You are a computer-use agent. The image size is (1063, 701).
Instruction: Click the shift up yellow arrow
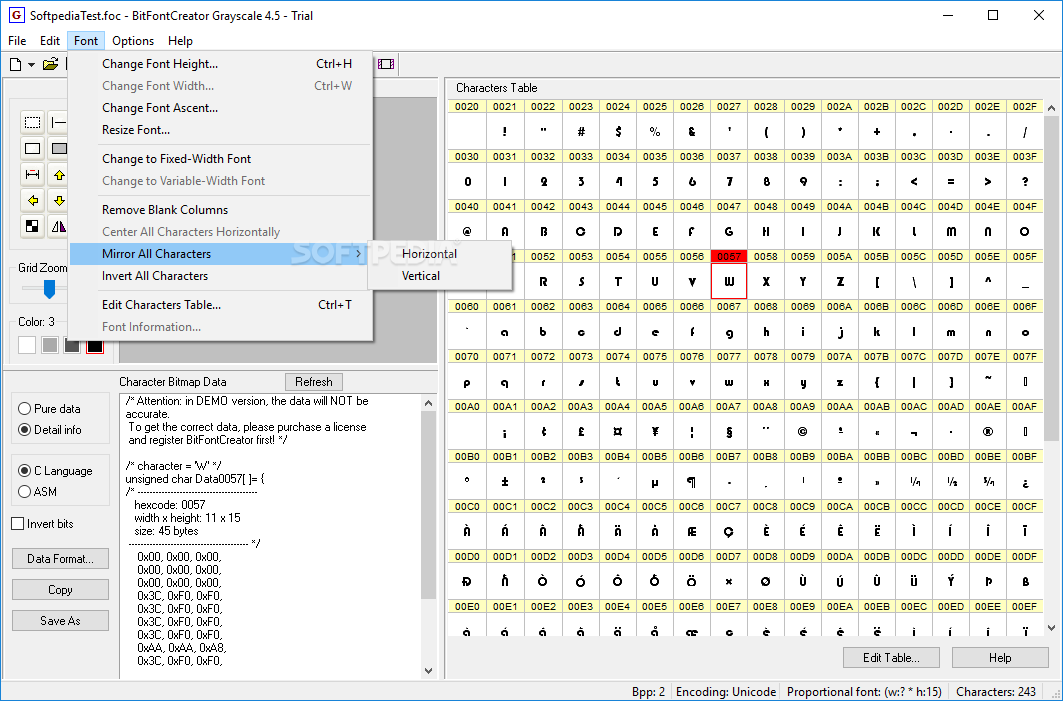point(59,175)
